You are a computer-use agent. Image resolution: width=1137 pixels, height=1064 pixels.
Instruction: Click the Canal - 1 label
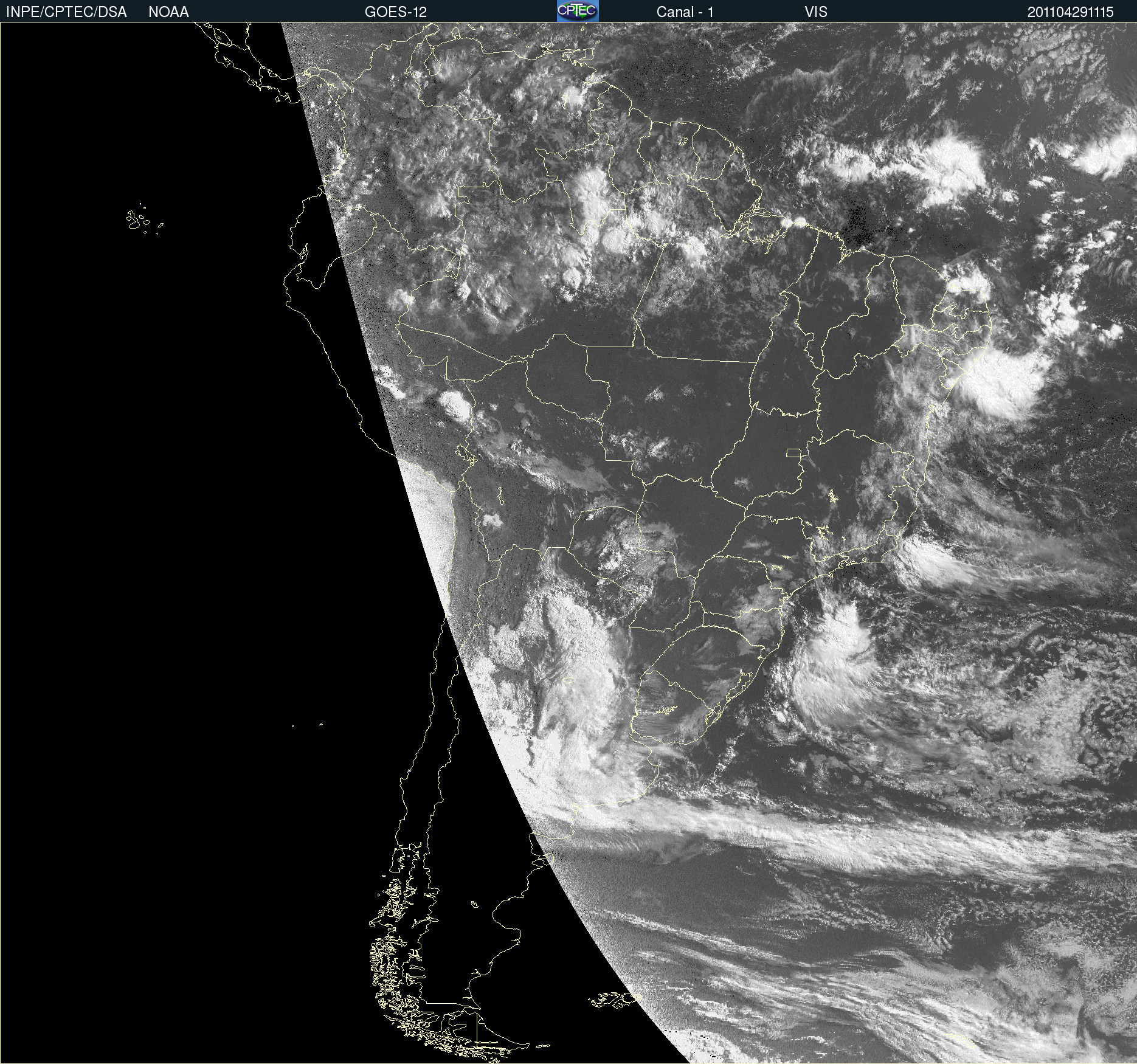(x=685, y=12)
